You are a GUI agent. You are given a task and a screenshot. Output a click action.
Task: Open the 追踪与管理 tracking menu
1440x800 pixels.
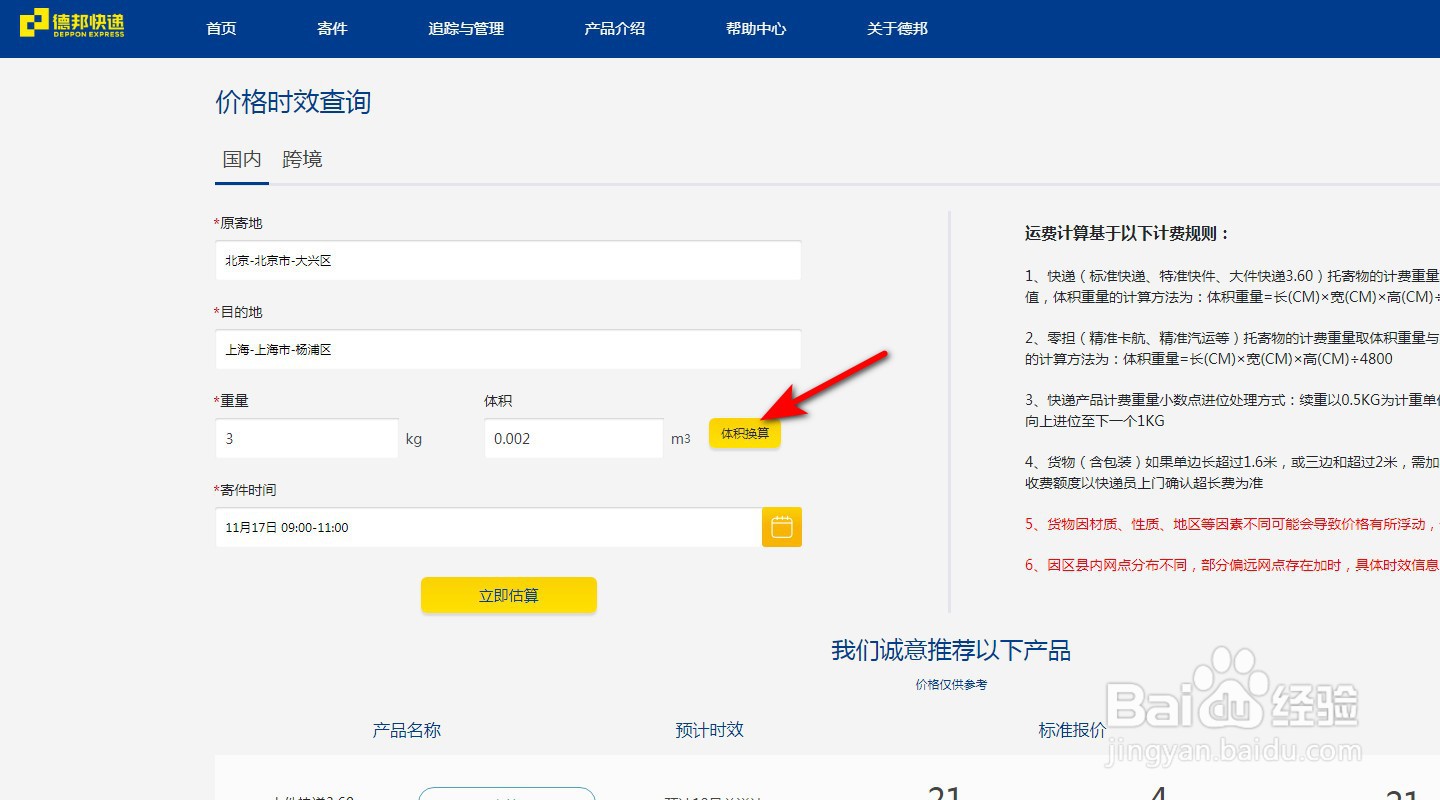point(466,29)
